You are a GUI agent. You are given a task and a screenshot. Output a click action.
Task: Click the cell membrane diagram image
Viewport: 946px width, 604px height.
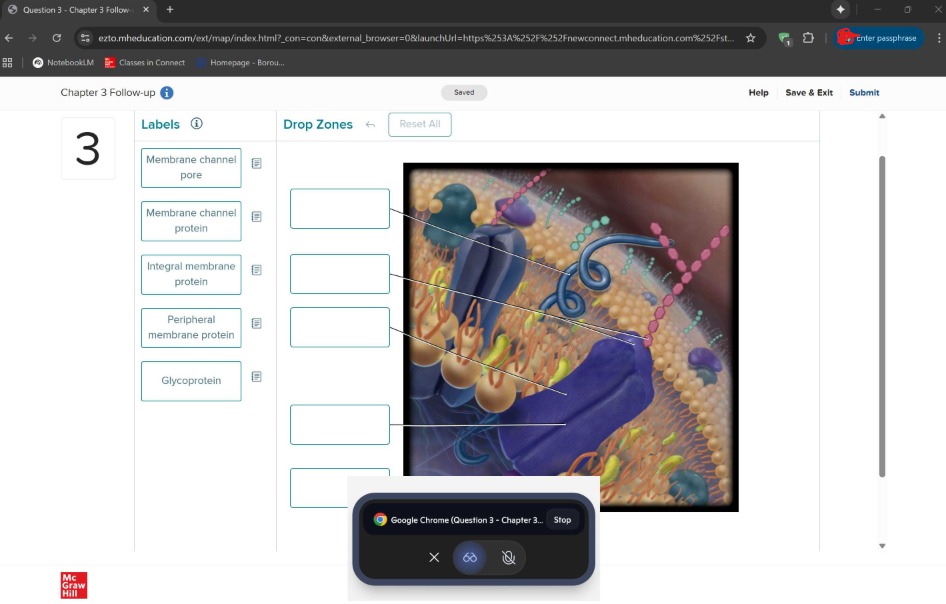pos(571,337)
